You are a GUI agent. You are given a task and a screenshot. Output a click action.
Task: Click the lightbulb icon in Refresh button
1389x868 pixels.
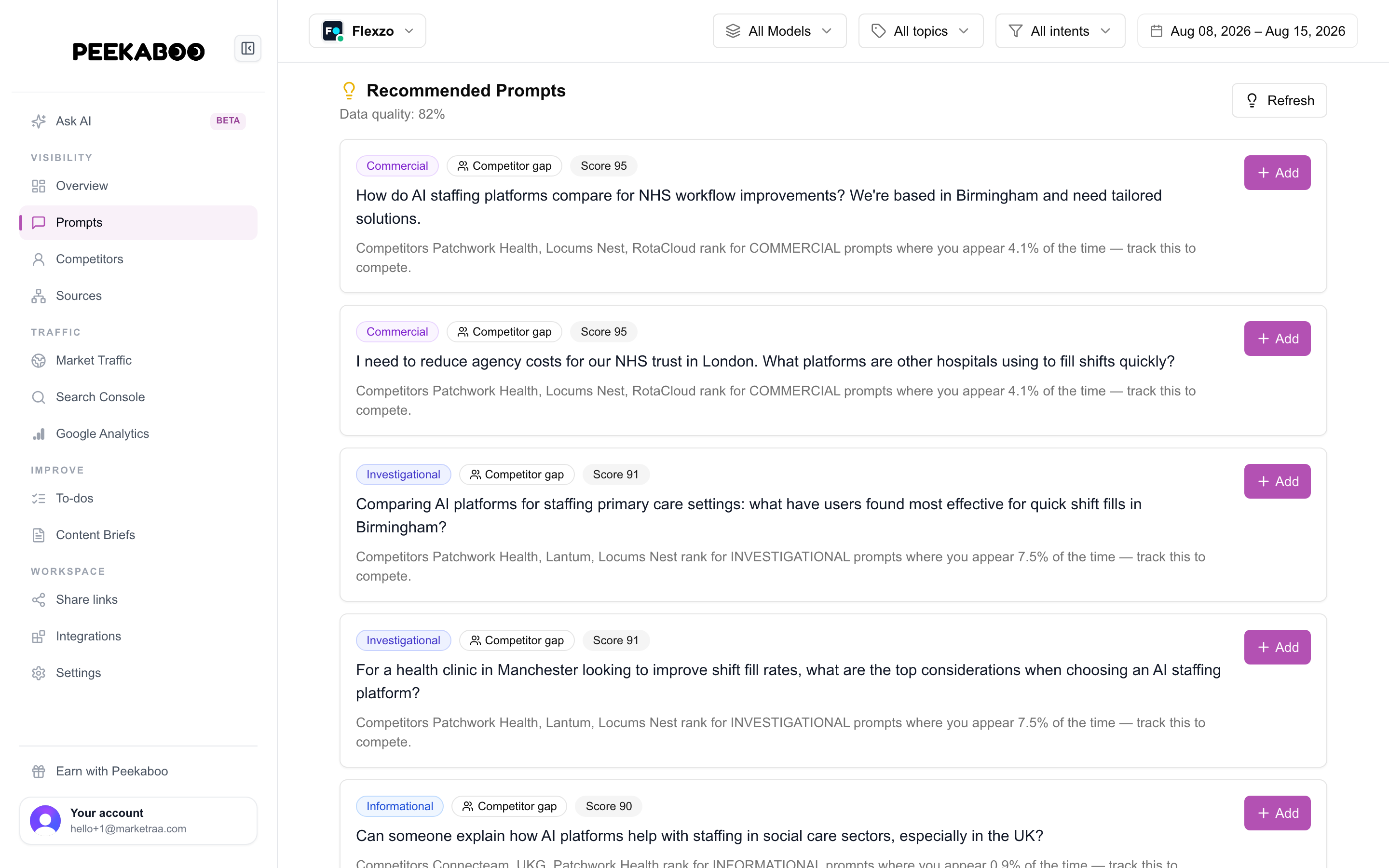point(1252,100)
